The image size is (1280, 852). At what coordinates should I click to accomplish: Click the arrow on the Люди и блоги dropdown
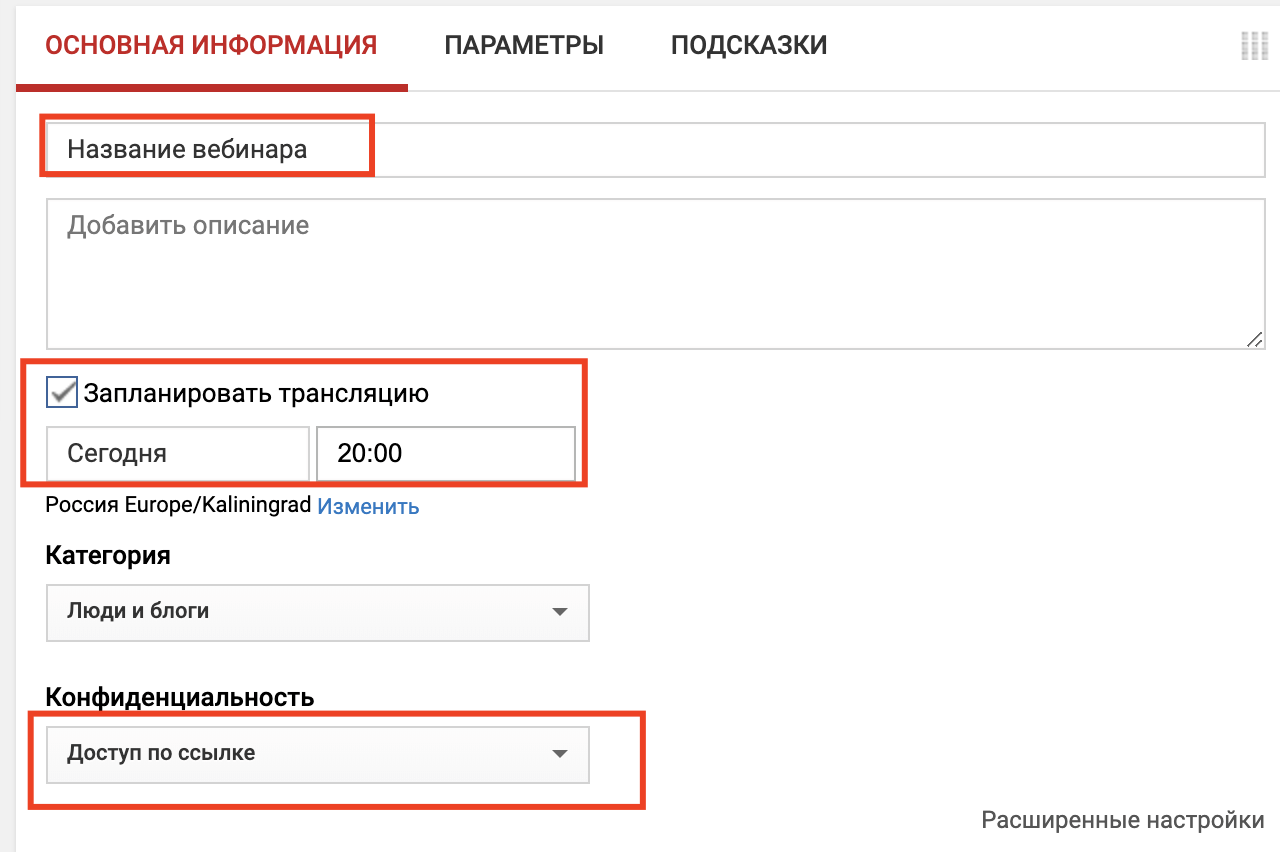point(560,612)
